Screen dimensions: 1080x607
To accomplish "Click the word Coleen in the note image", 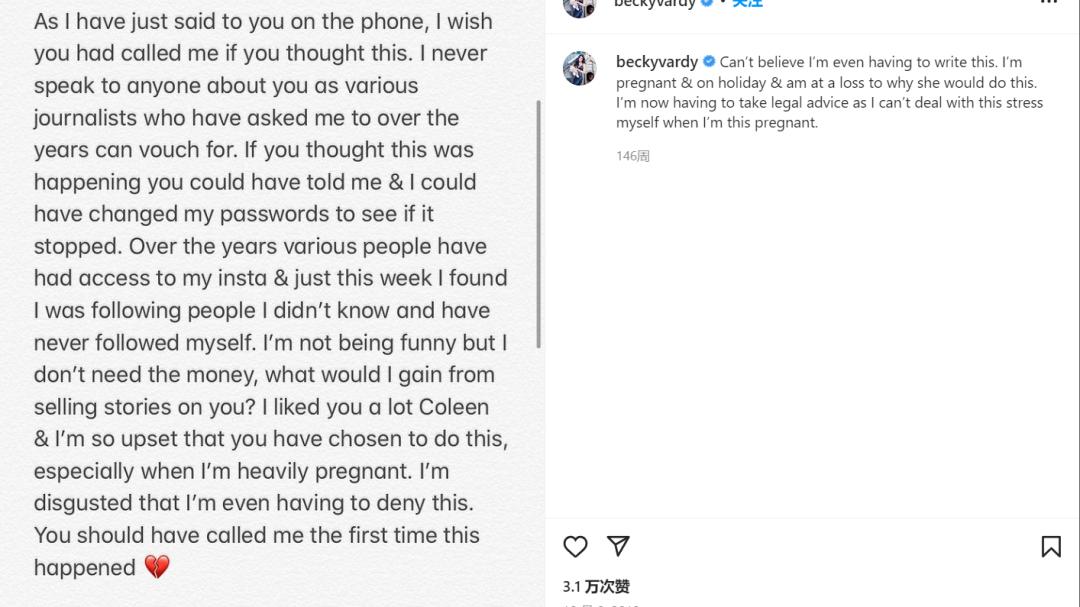I will (x=453, y=407).
